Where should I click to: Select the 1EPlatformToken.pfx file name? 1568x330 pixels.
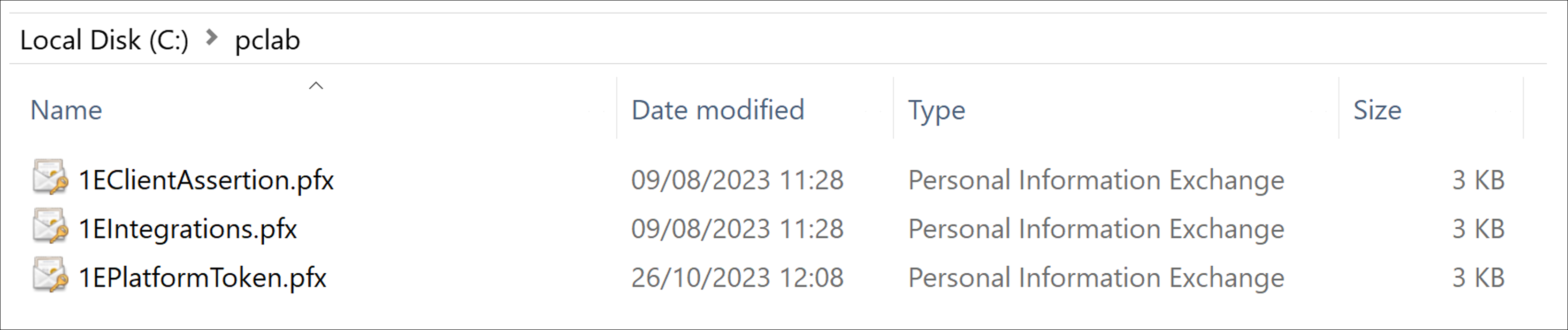pos(202,278)
